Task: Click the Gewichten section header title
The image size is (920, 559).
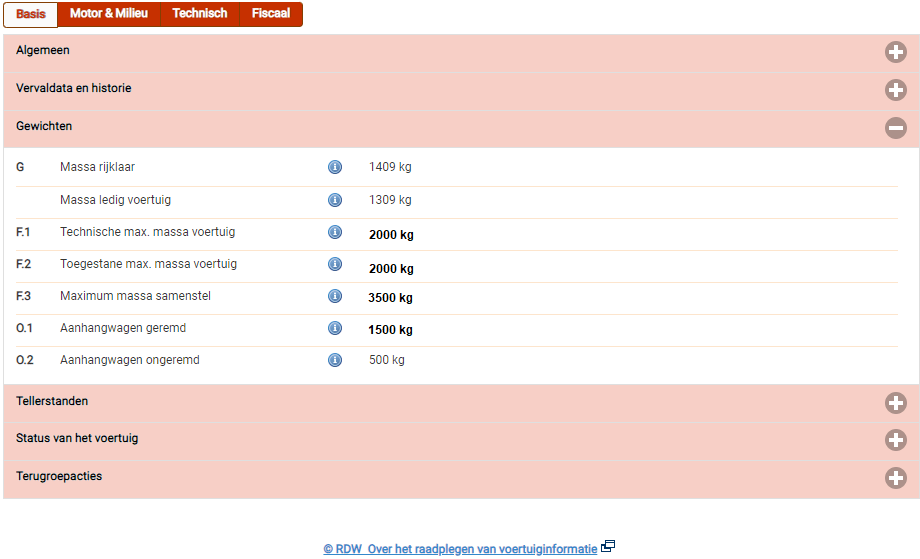Action: [44, 126]
